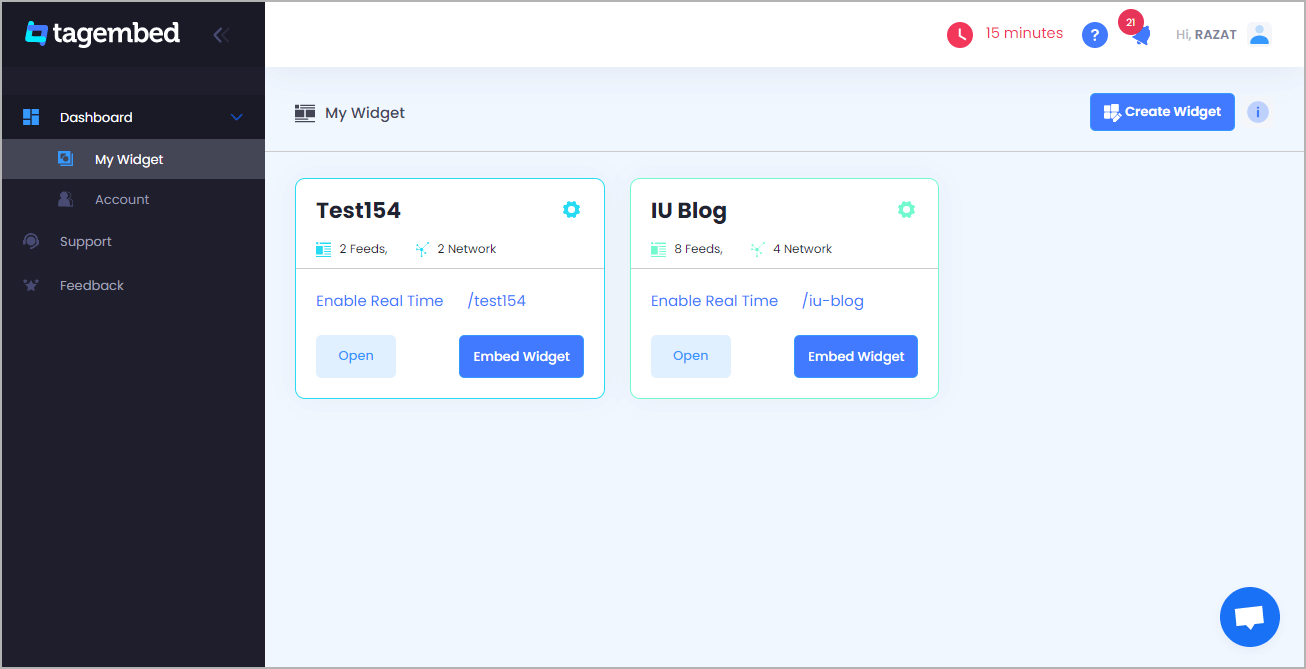Open Account in sidebar menu
Screen dimensions: 1306x669
(133, 199)
